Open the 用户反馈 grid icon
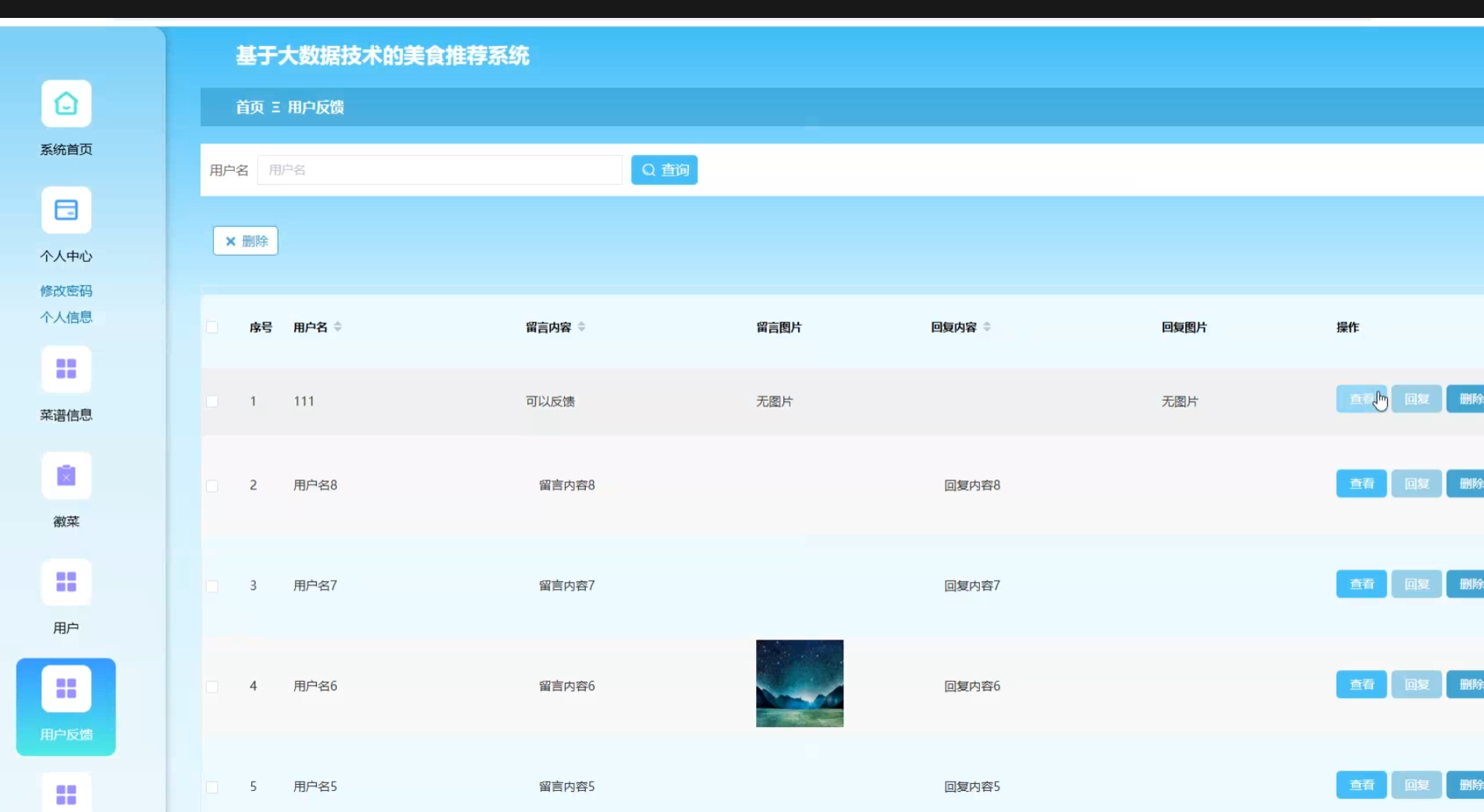Viewport: 1484px width, 812px height. 66,689
